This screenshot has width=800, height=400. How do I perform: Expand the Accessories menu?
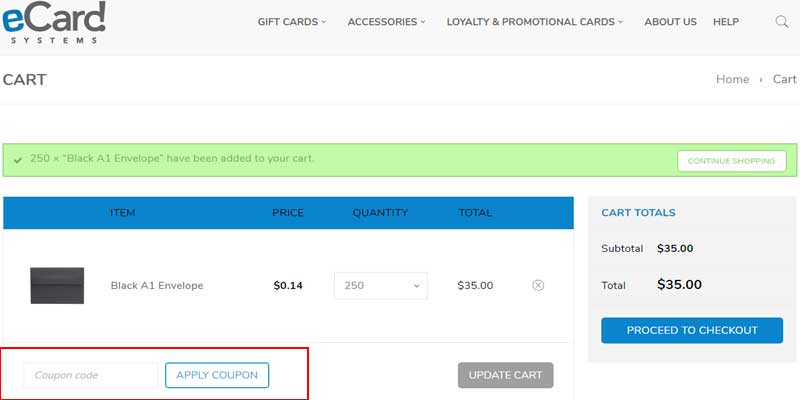pos(386,22)
